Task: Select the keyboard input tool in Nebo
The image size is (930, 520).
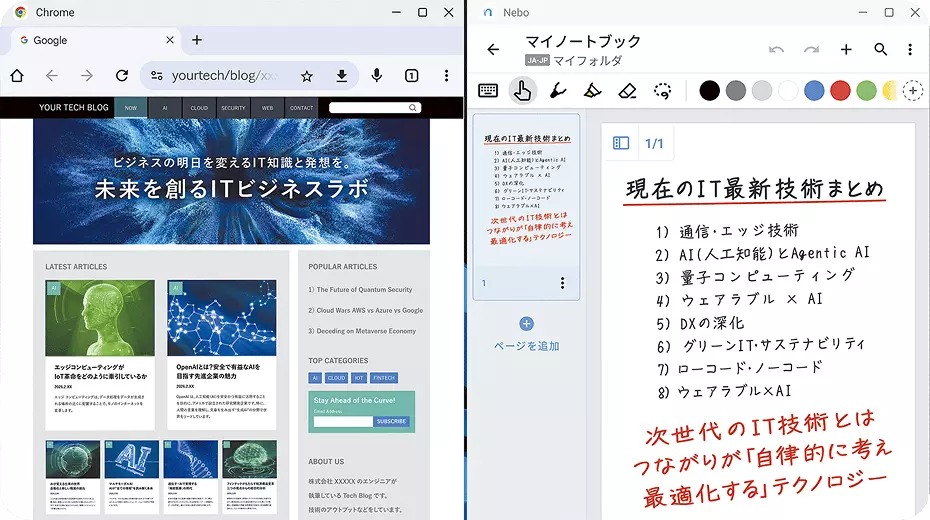Action: [x=488, y=91]
